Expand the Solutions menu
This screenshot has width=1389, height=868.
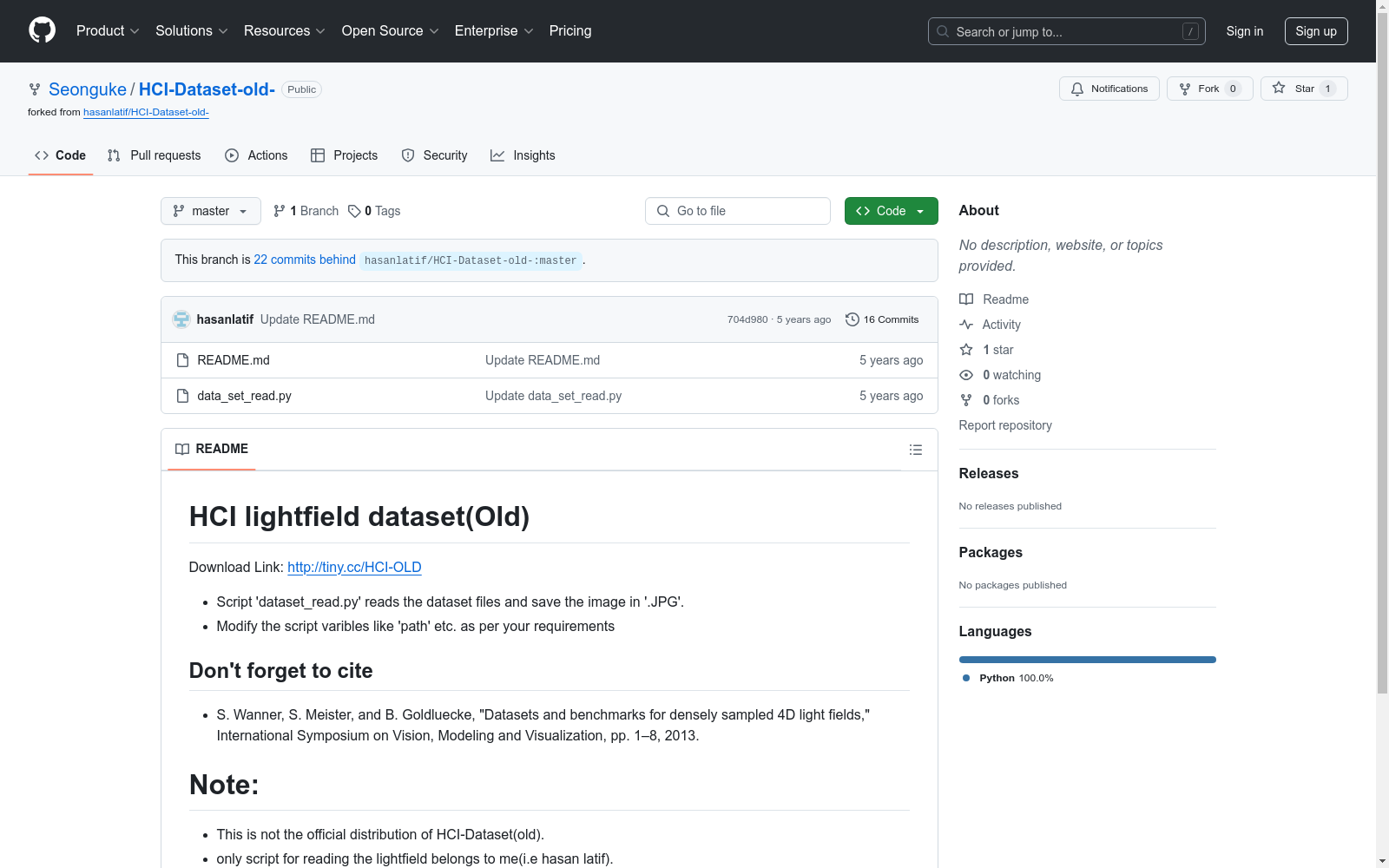tap(192, 31)
